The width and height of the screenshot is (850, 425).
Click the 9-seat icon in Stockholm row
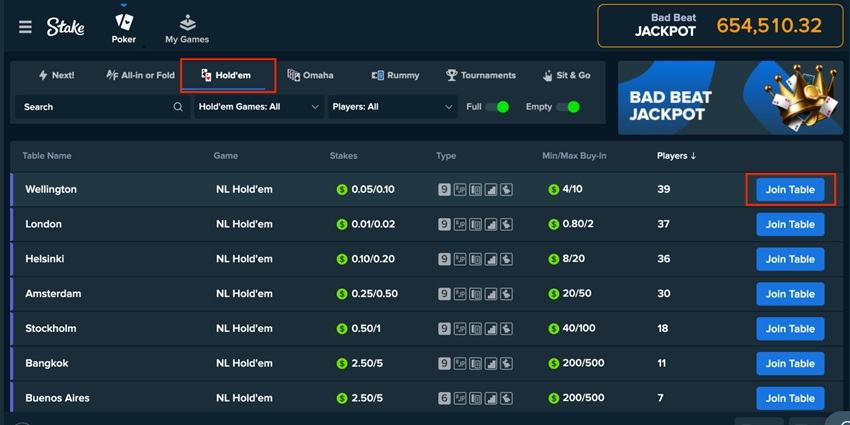[445, 329]
